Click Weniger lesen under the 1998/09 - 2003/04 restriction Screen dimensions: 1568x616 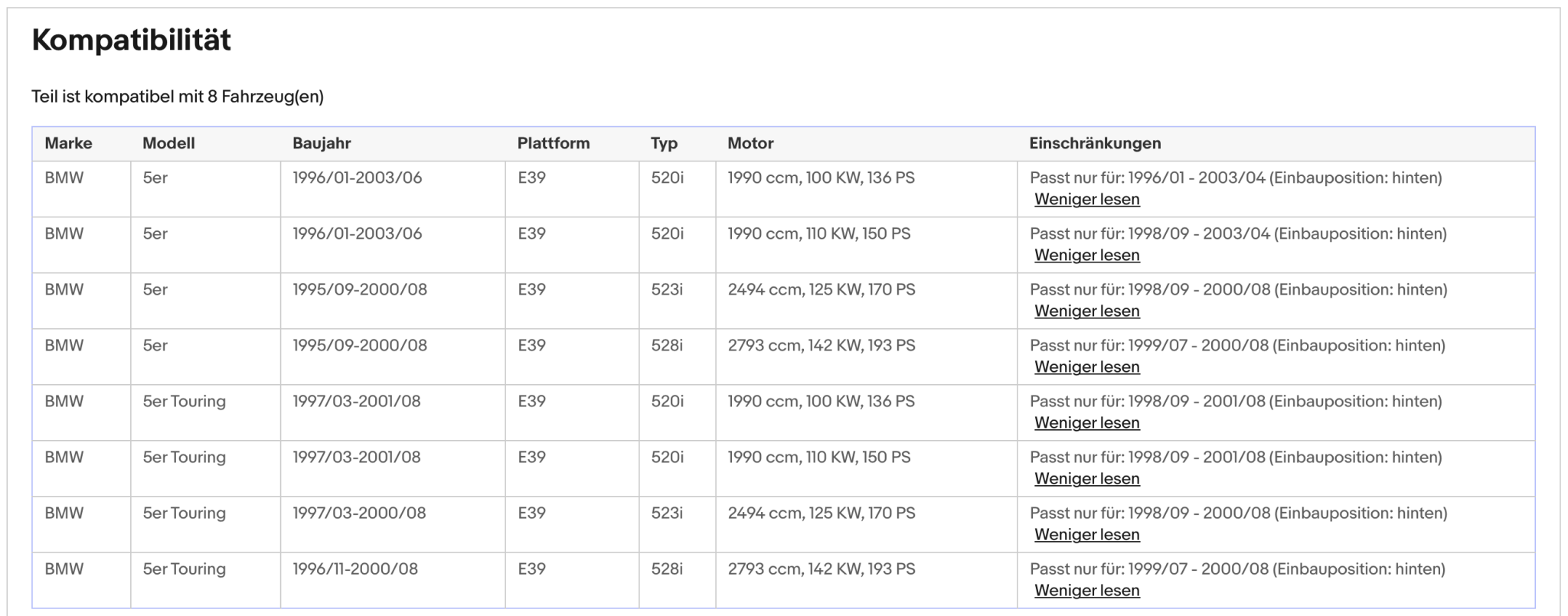tap(1086, 256)
